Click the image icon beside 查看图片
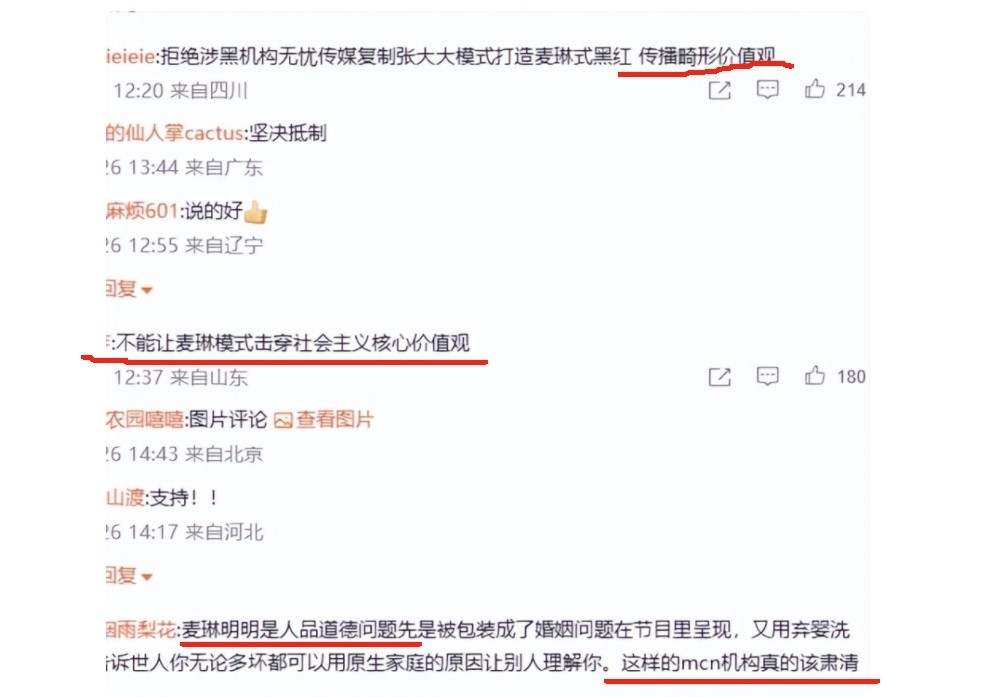988x697 pixels. tap(283, 420)
